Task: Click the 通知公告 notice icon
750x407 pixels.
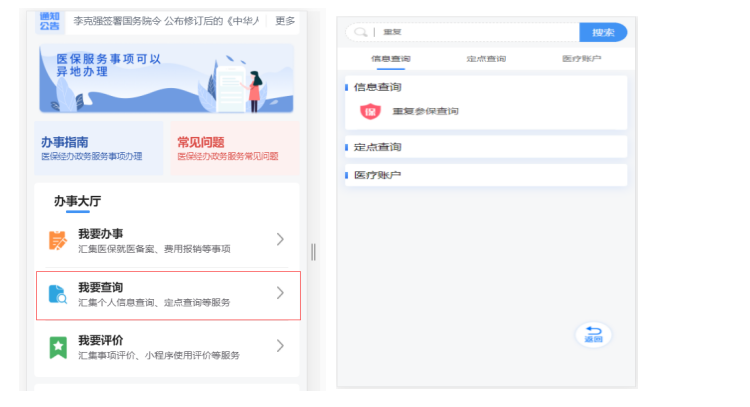Action: (x=49, y=21)
